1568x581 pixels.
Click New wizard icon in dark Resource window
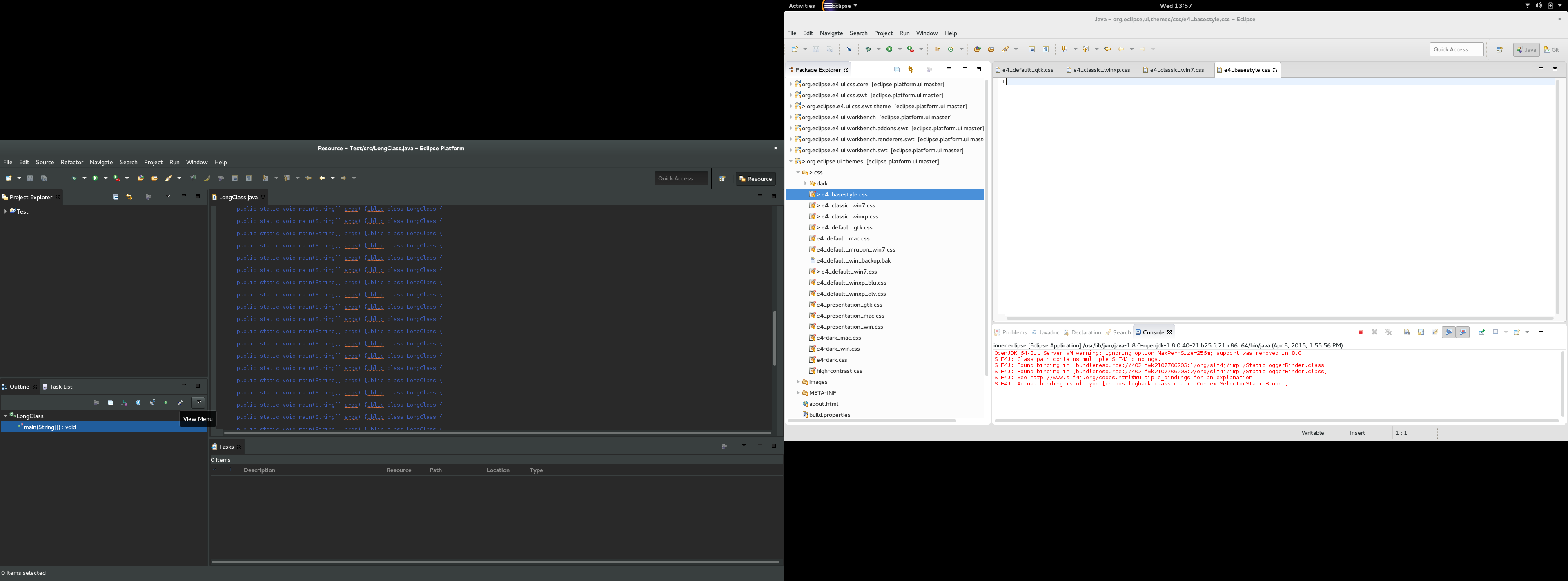(9, 178)
